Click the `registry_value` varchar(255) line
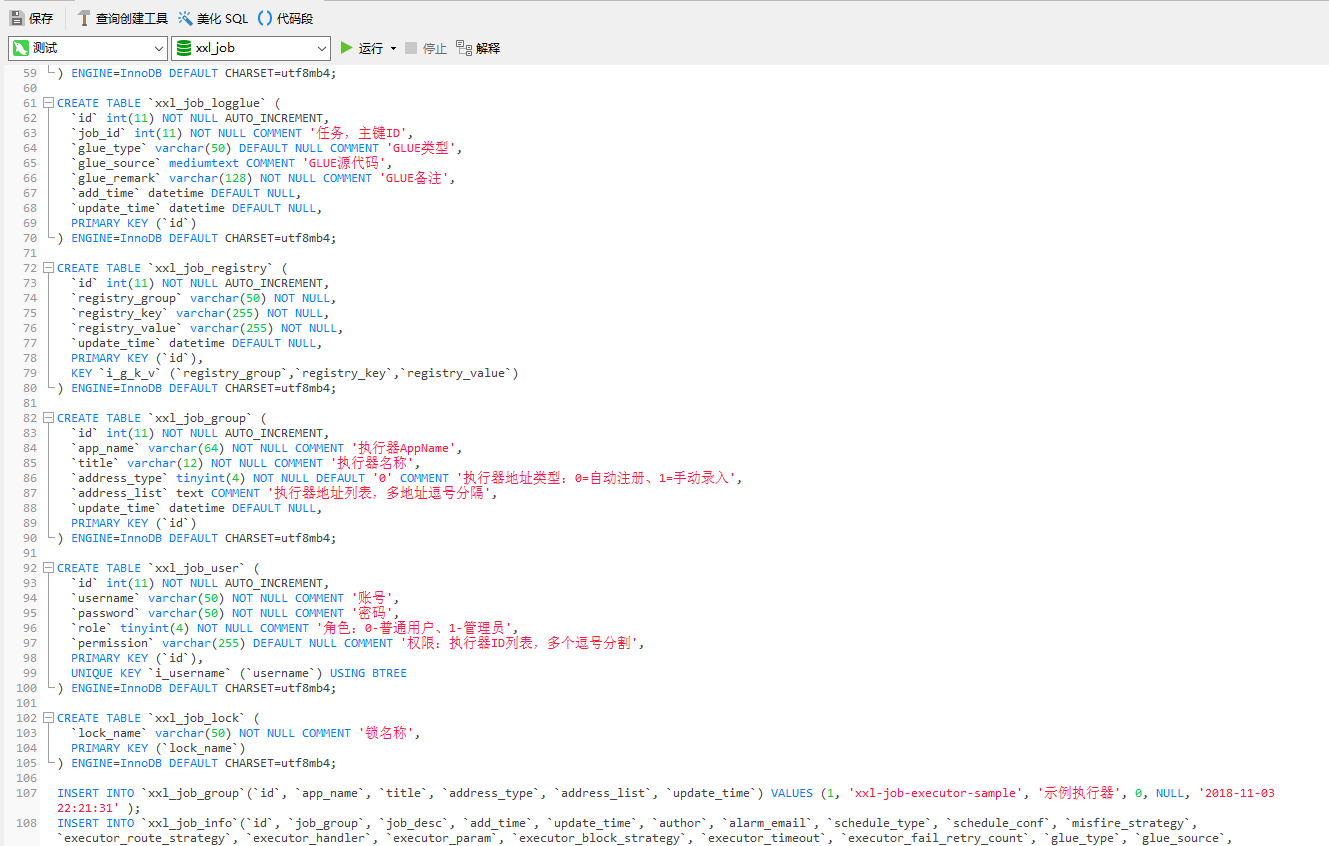1329x846 pixels. [207, 328]
